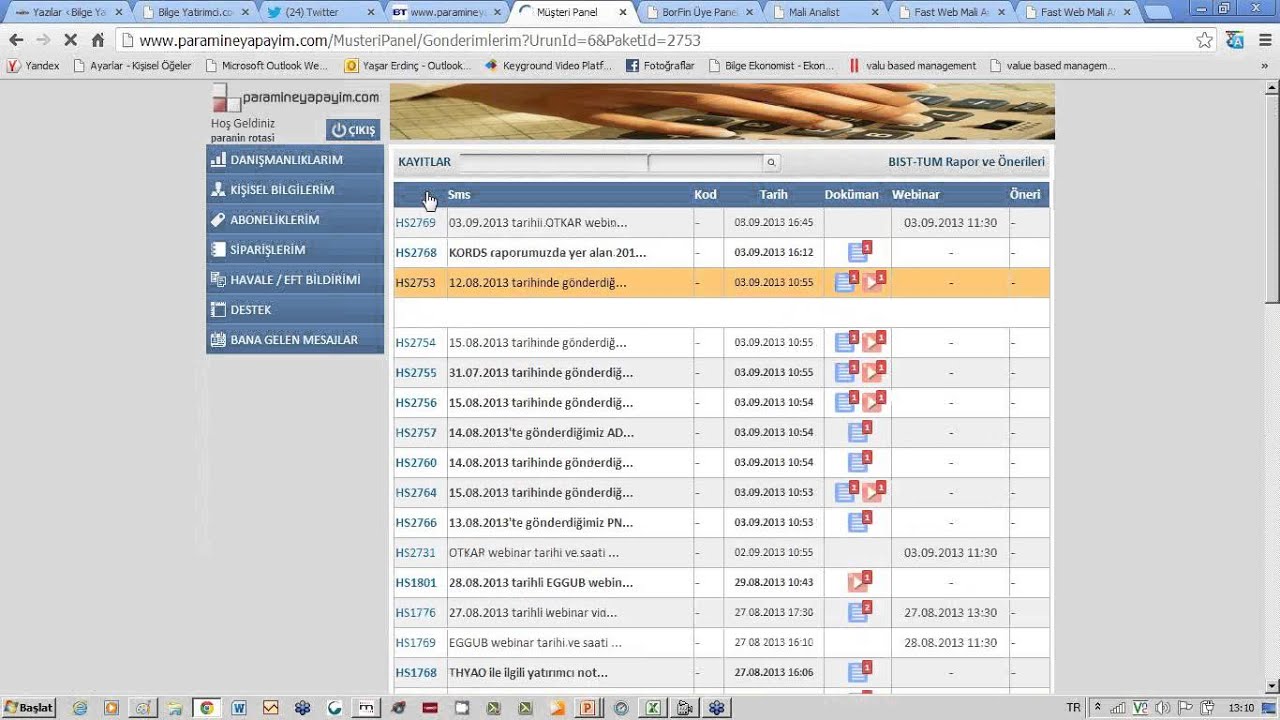The image size is (1280, 720).
Task: Go to the browser home page icon
Action: (x=98, y=40)
